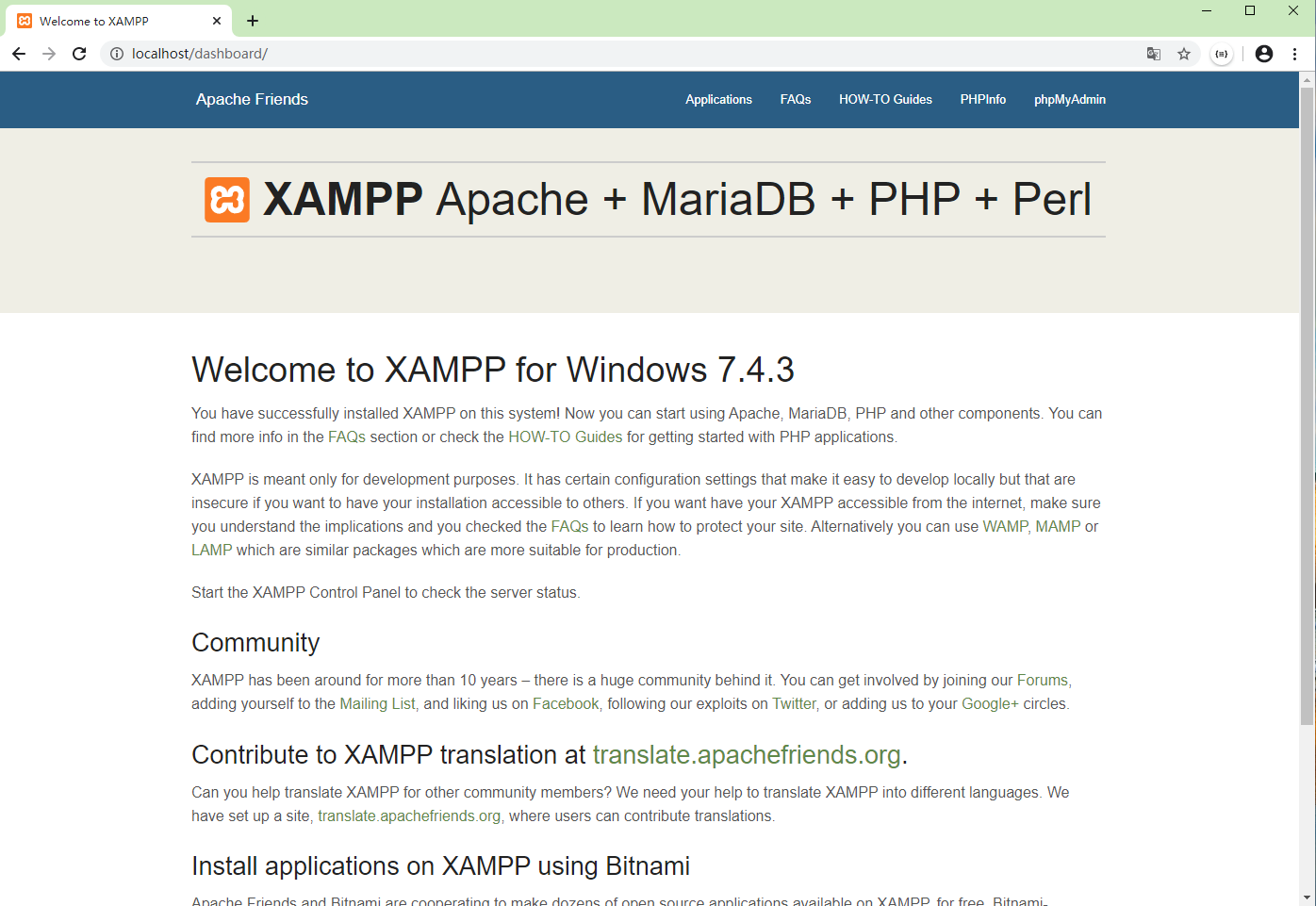
Task: Close the Welcome to XAMPP tab
Action: (217, 21)
